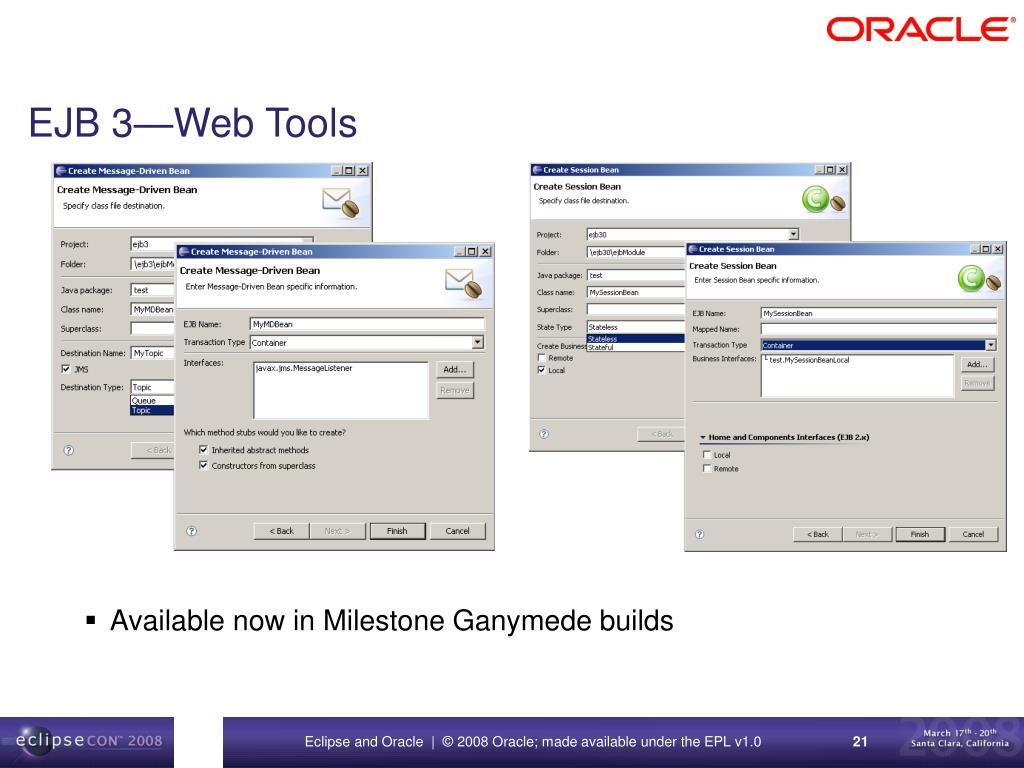The image size is (1024, 768).
Task: Click green class bean icon in back Session dialog
Action: [x=824, y=200]
